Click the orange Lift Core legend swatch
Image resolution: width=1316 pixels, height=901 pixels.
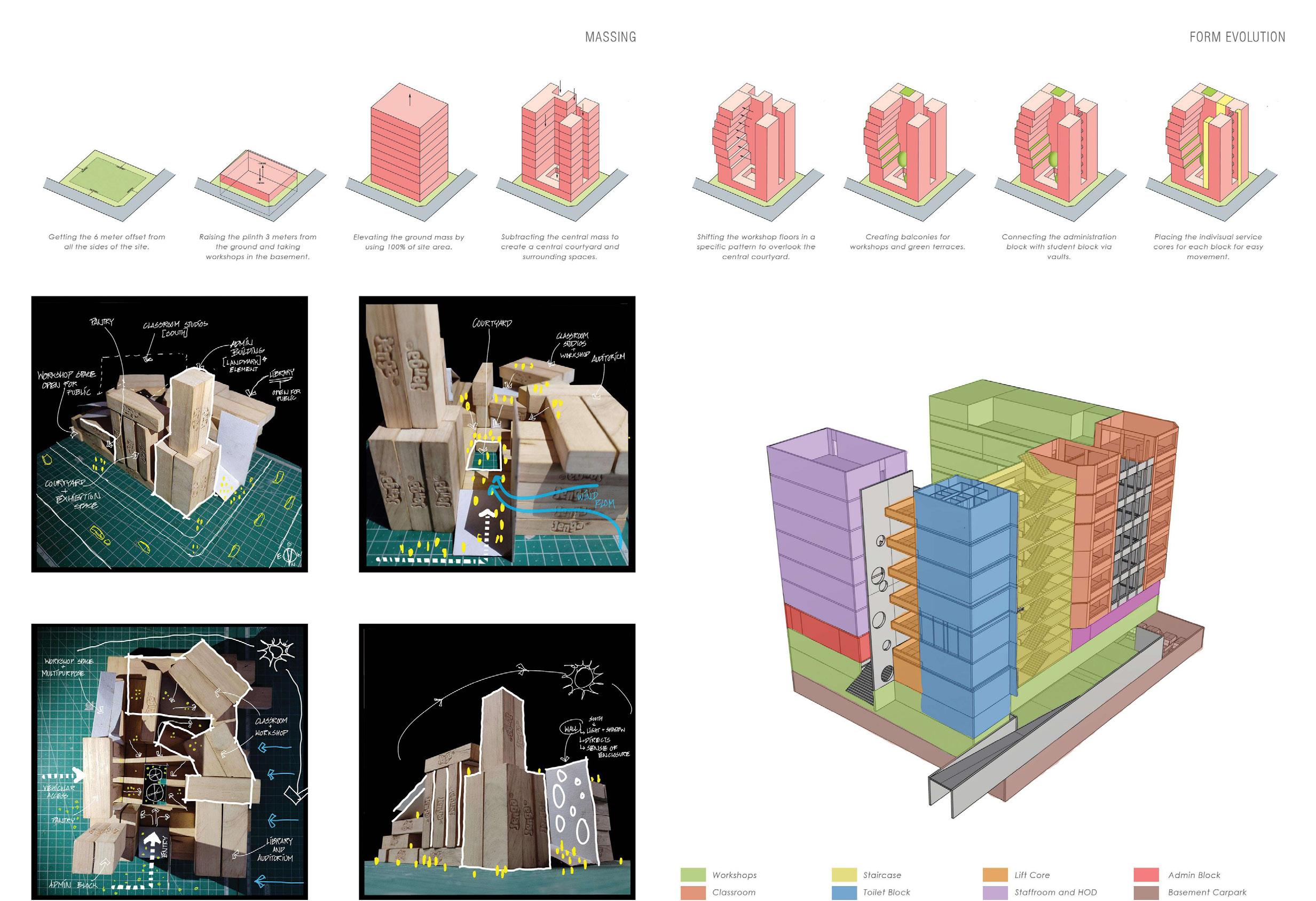995,874
